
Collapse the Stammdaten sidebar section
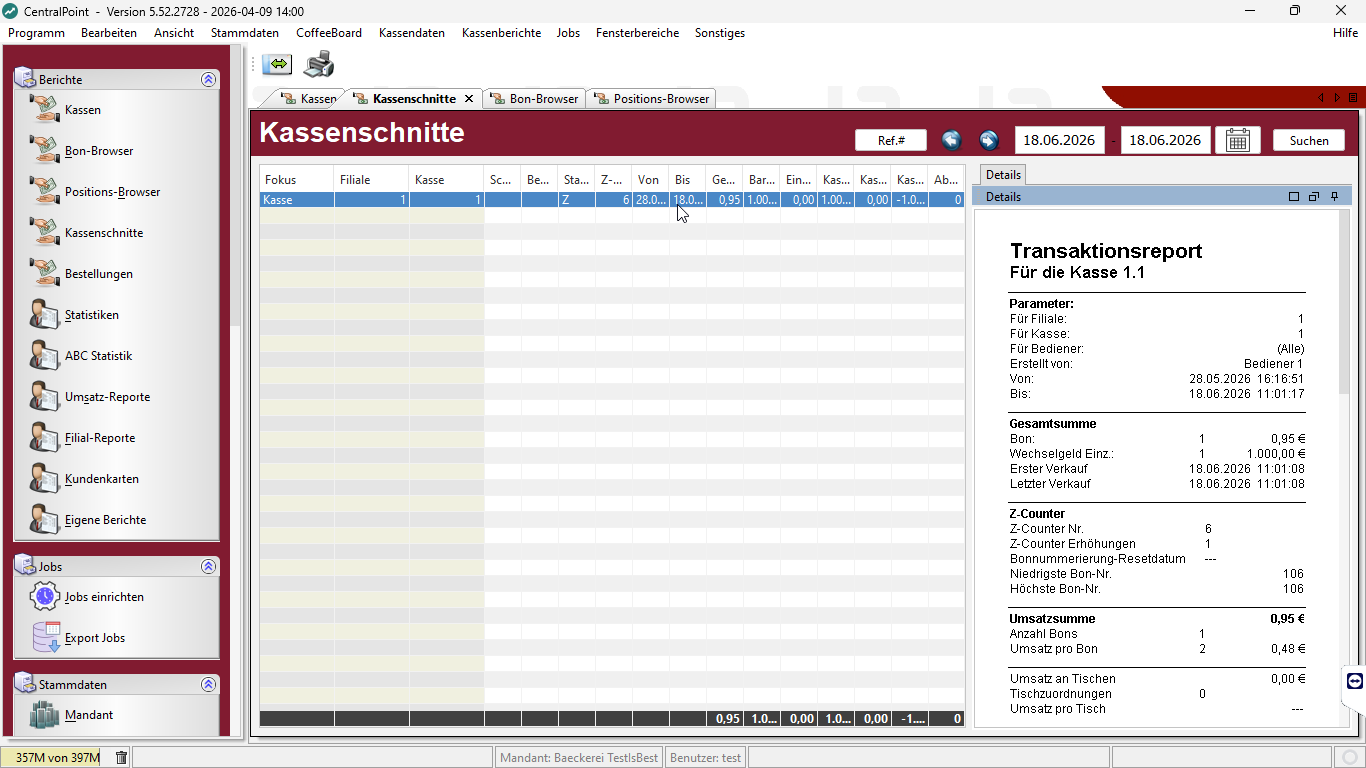coord(208,684)
